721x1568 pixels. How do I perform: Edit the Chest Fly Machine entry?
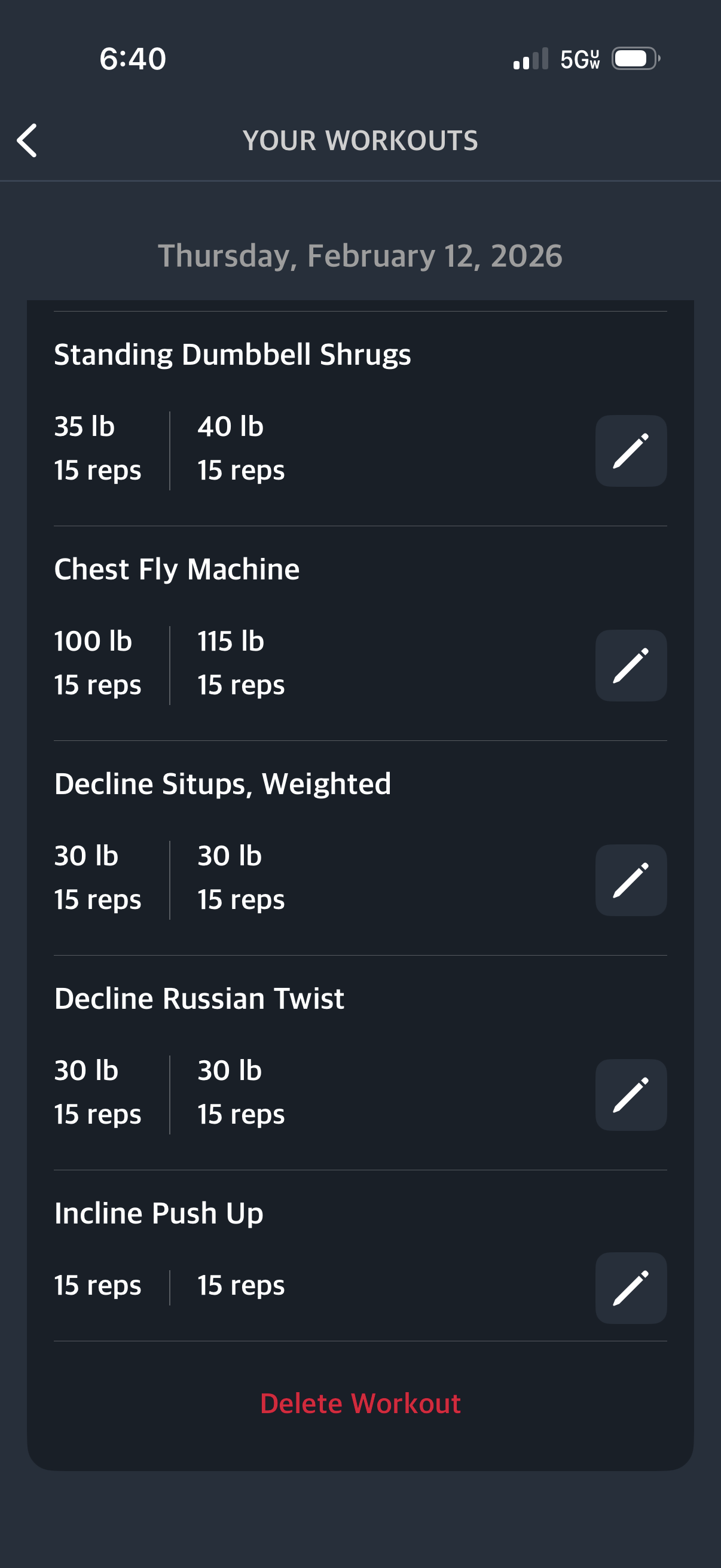(x=630, y=666)
